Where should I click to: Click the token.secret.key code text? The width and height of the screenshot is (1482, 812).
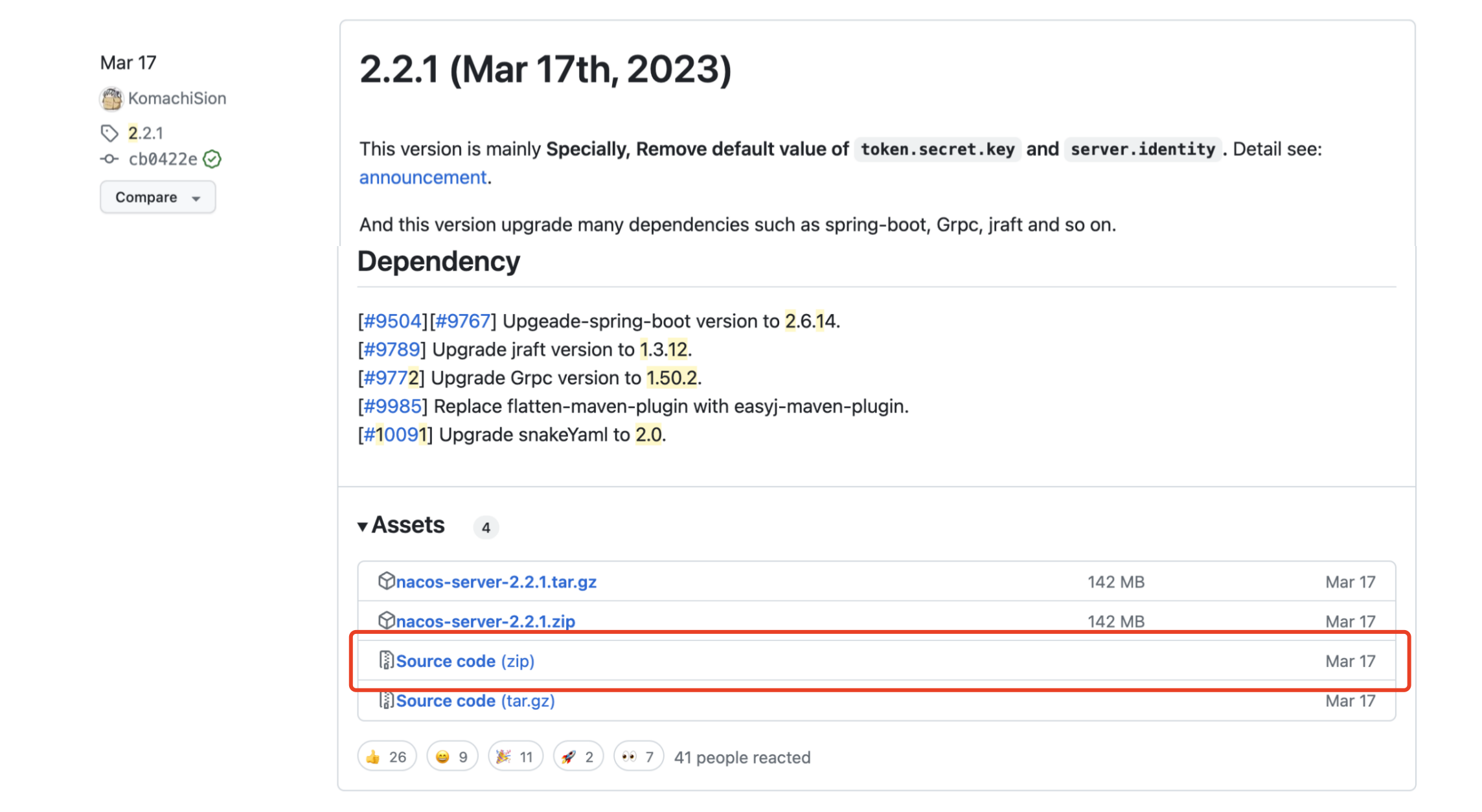[x=937, y=150]
